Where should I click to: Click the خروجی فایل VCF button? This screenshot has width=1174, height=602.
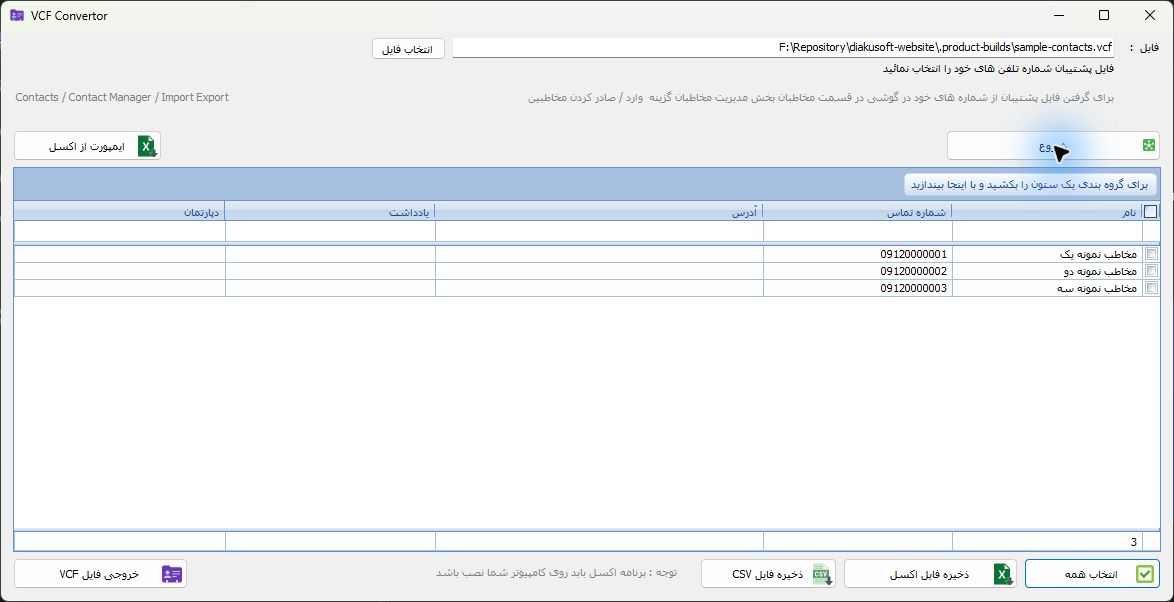100,574
